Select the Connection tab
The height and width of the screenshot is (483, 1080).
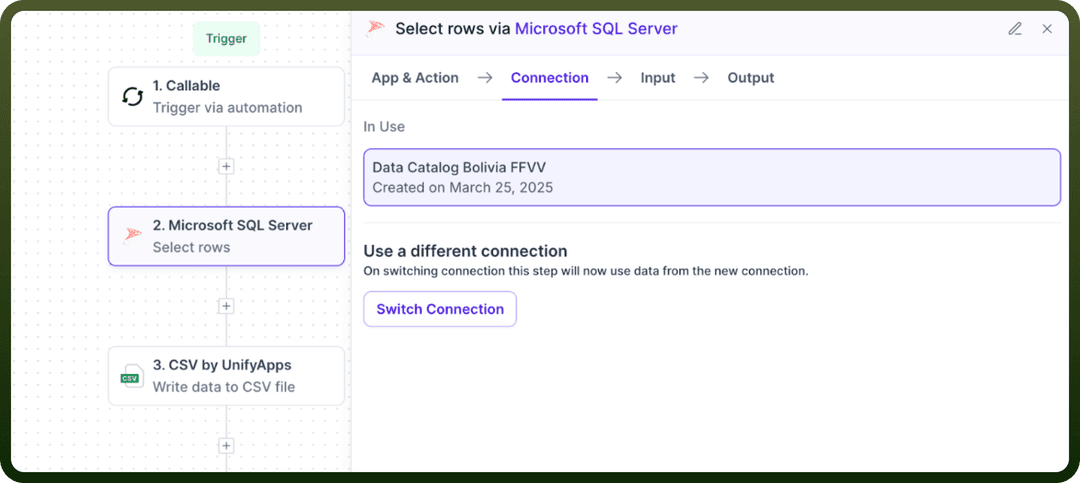pos(550,78)
